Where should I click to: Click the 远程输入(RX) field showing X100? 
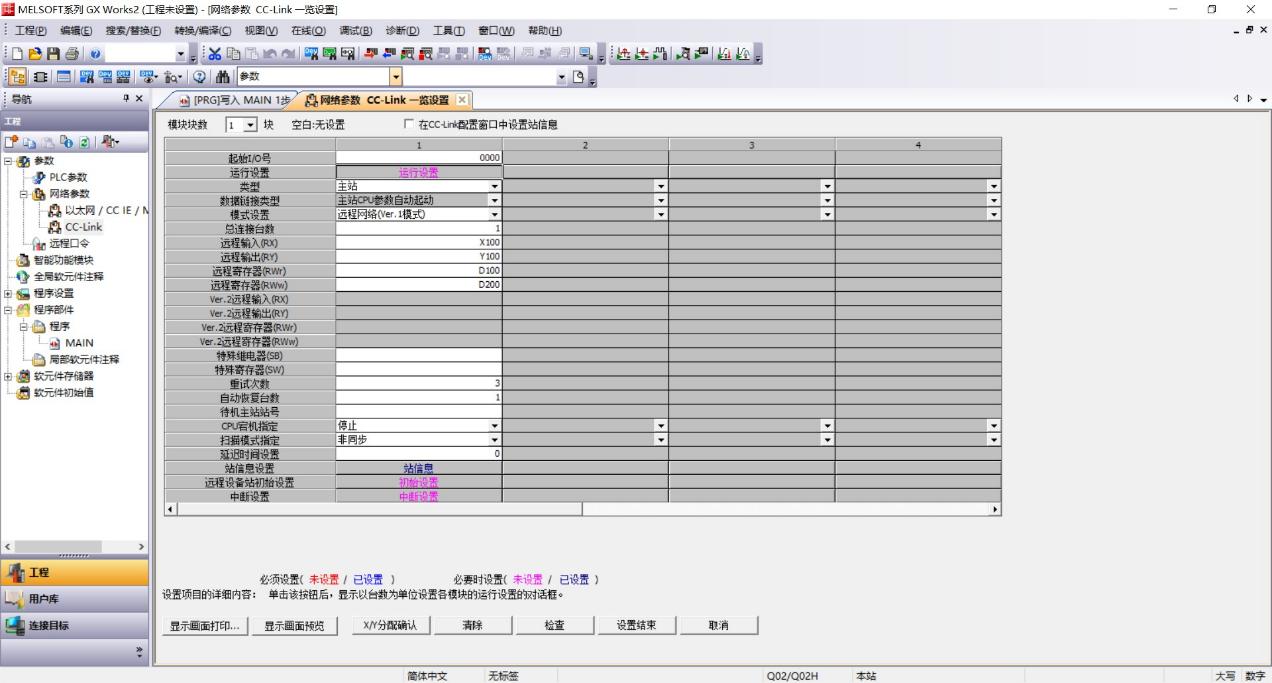pyautogui.click(x=419, y=242)
